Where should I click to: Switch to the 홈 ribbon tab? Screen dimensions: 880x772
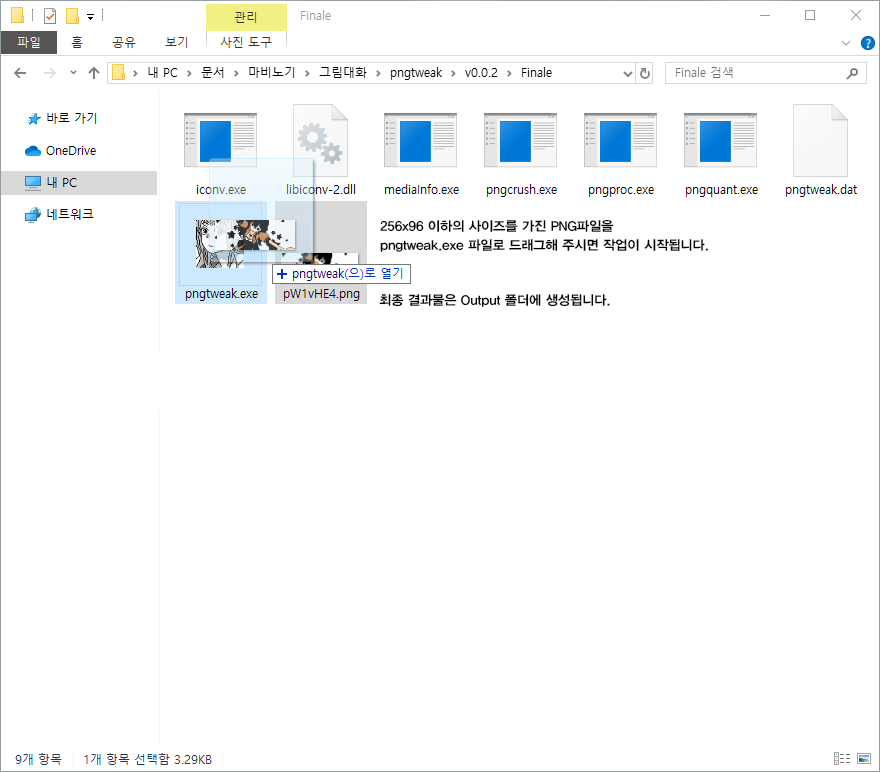pyautogui.click(x=77, y=42)
